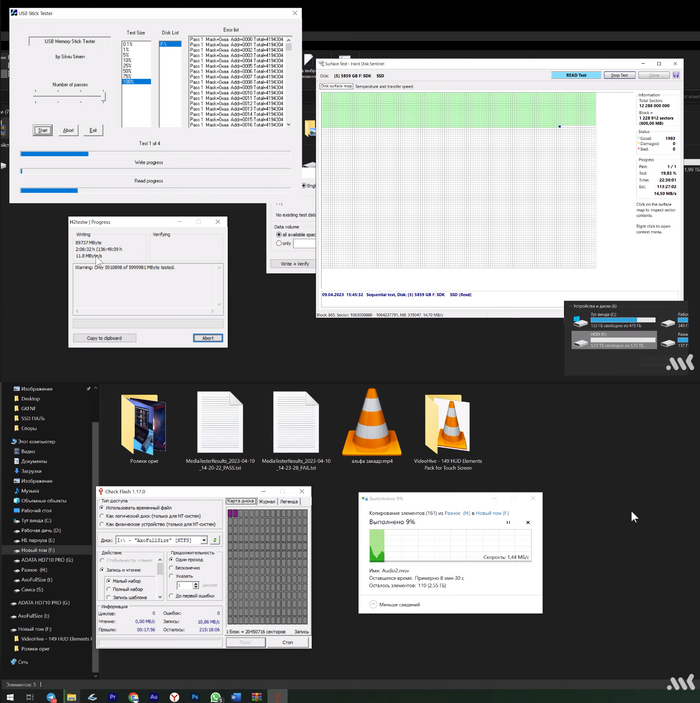Select 'all available space' data volume option
This screenshot has width=700, height=703.
(x=281, y=234)
